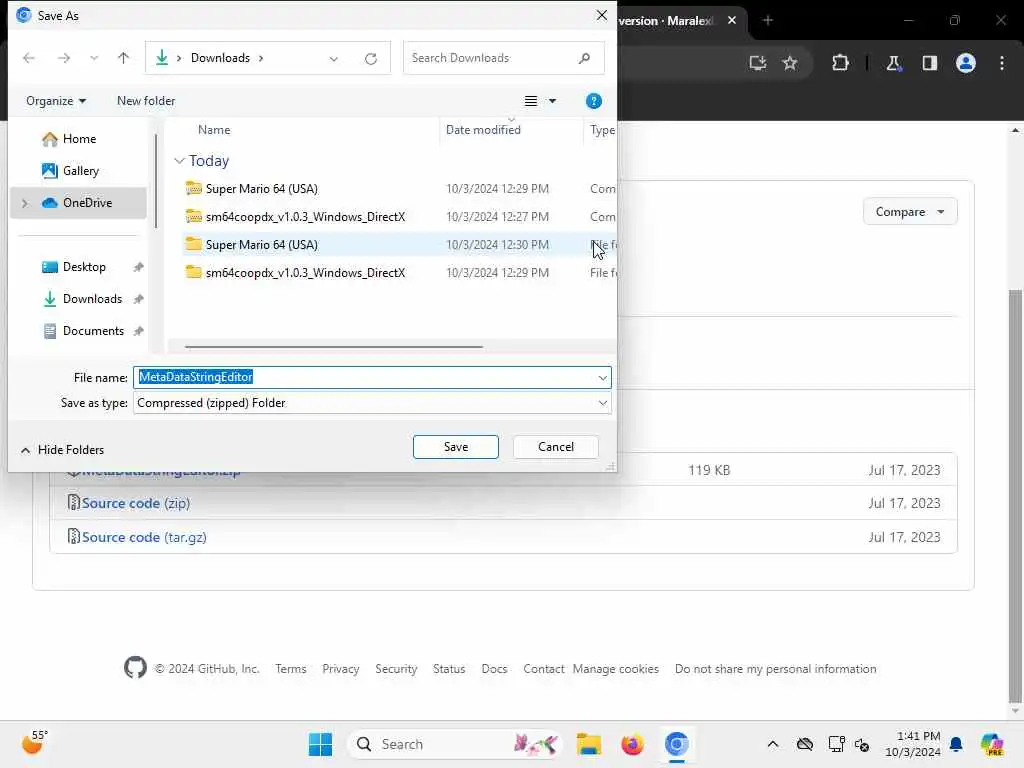Open File Explorer from taskbar

(x=588, y=744)
